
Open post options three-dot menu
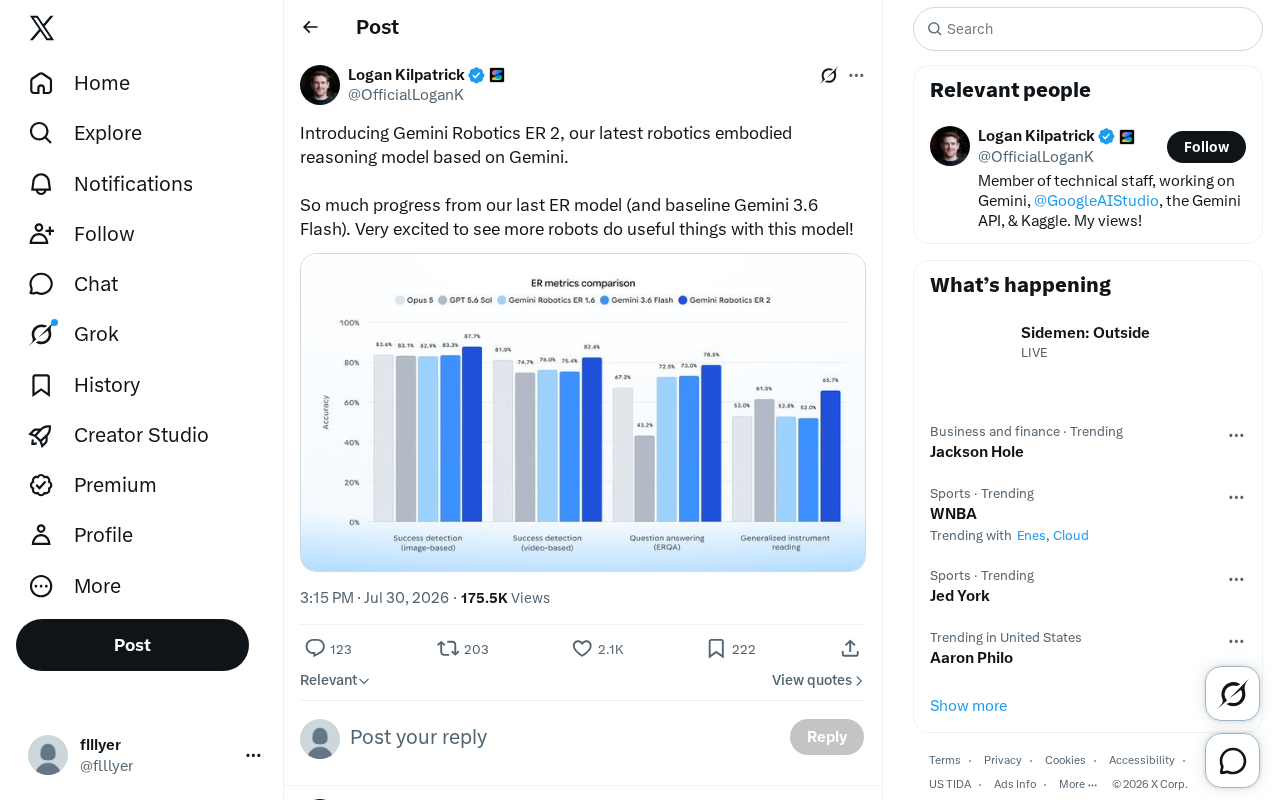pos(856,75)
